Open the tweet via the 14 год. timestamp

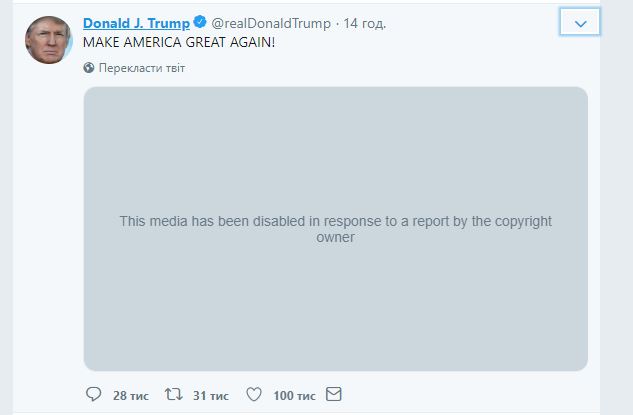(x=364, y=23)
